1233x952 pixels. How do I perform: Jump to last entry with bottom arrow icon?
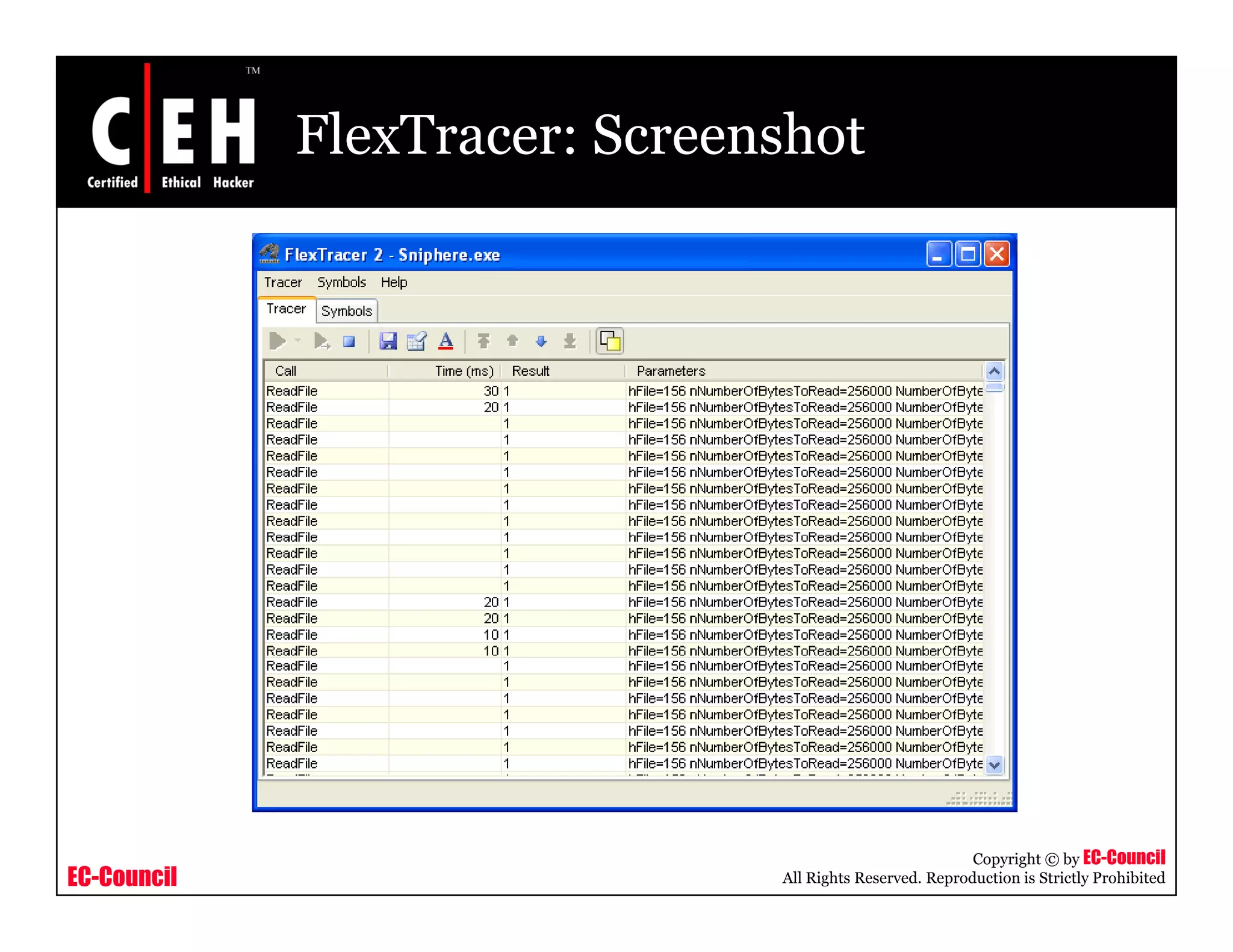(570, 342)
